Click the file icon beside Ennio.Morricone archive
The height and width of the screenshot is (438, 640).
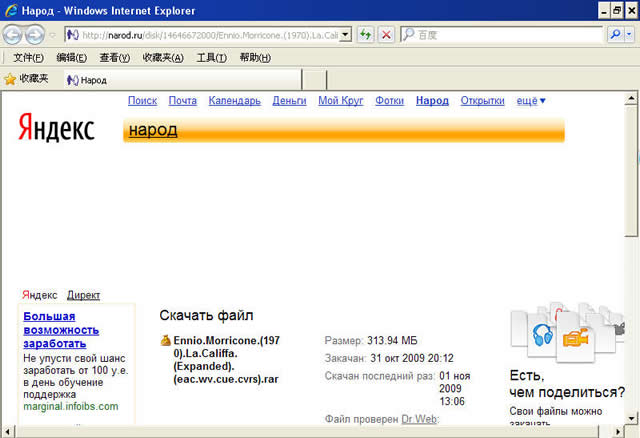165,340
